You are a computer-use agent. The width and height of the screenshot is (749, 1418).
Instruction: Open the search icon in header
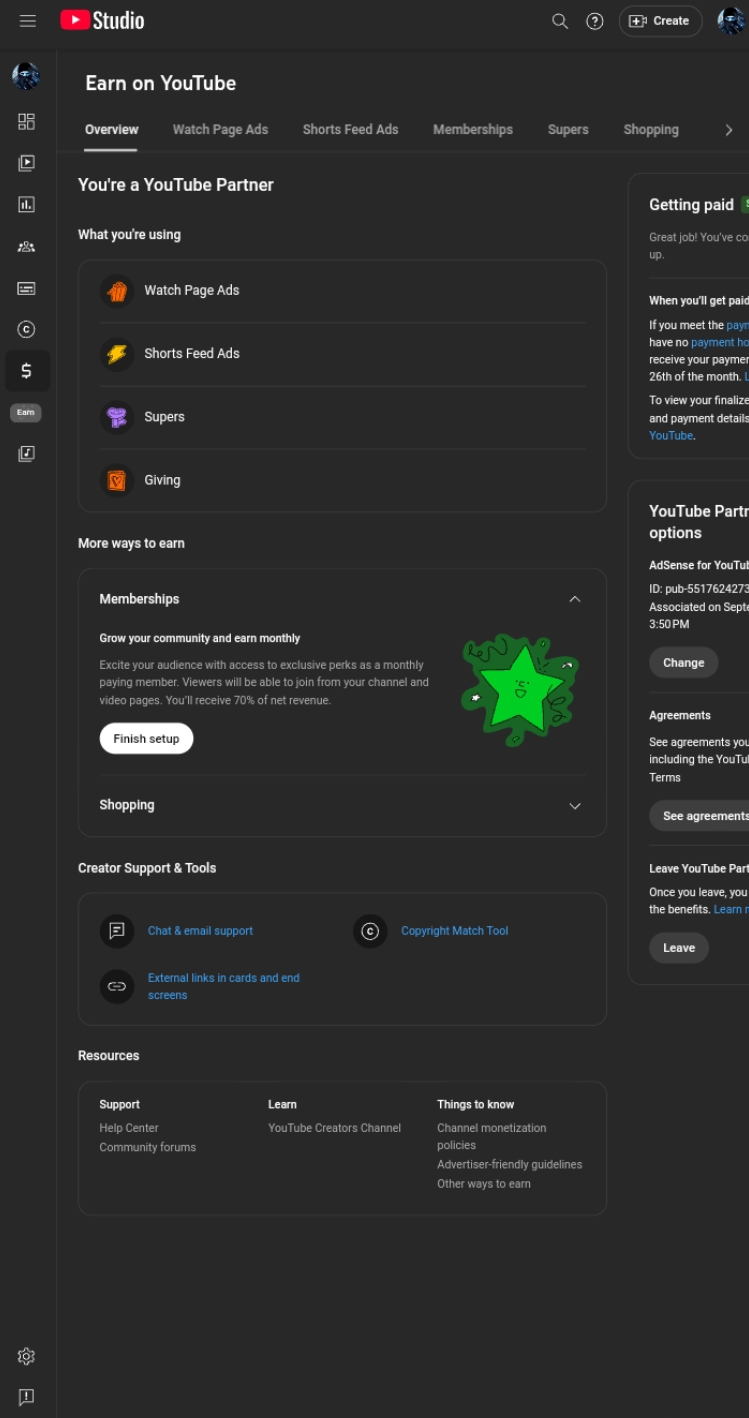[x=560, y=21]
